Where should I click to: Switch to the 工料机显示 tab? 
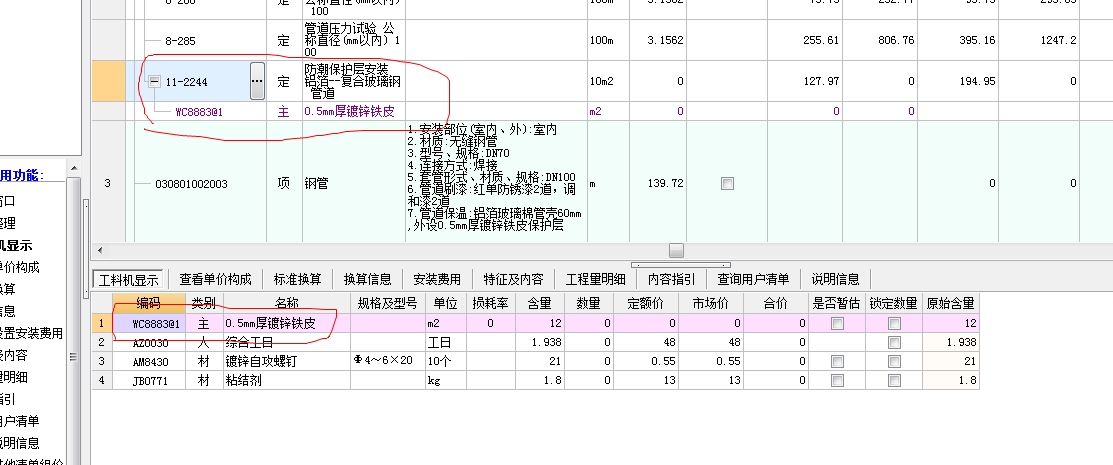pos(128,279)
